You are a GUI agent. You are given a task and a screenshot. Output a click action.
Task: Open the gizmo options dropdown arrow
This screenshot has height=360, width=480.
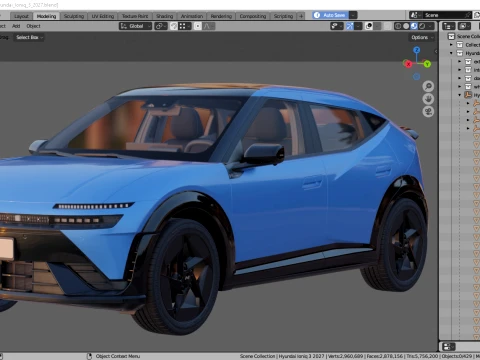point(358,26)
